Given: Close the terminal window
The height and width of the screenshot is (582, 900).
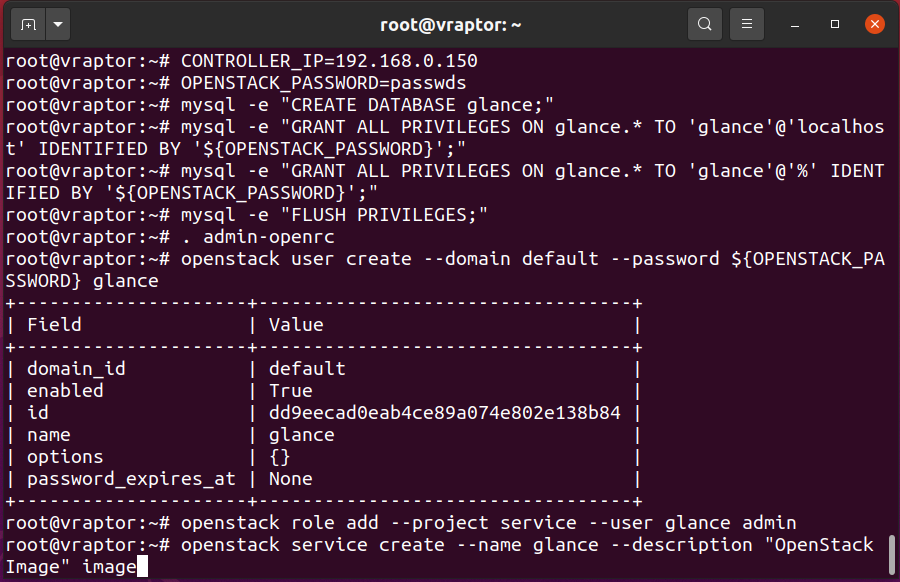Looking at the screenshot, I should (x=875, y=24).
